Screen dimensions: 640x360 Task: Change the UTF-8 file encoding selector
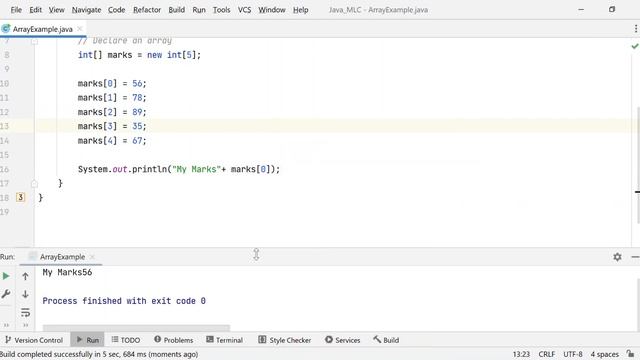point(573,354)
